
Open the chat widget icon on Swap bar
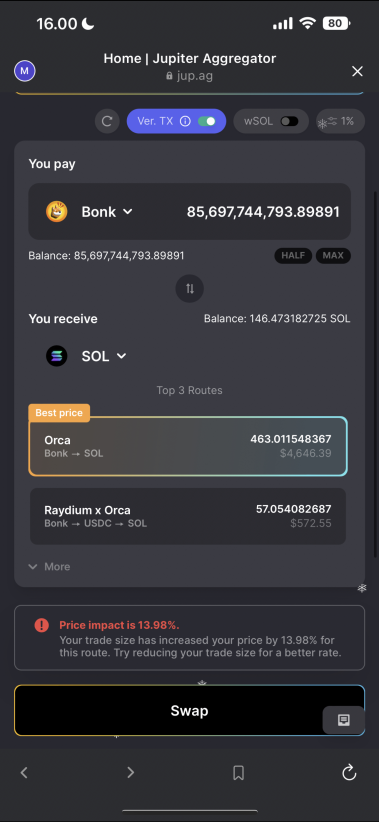344,720
